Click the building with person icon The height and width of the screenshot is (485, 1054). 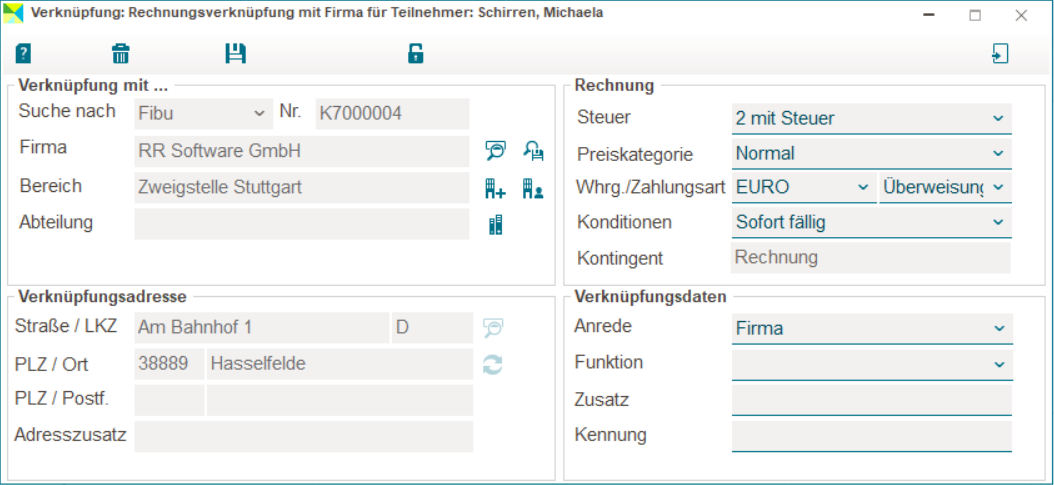click(x=533, y=188)
